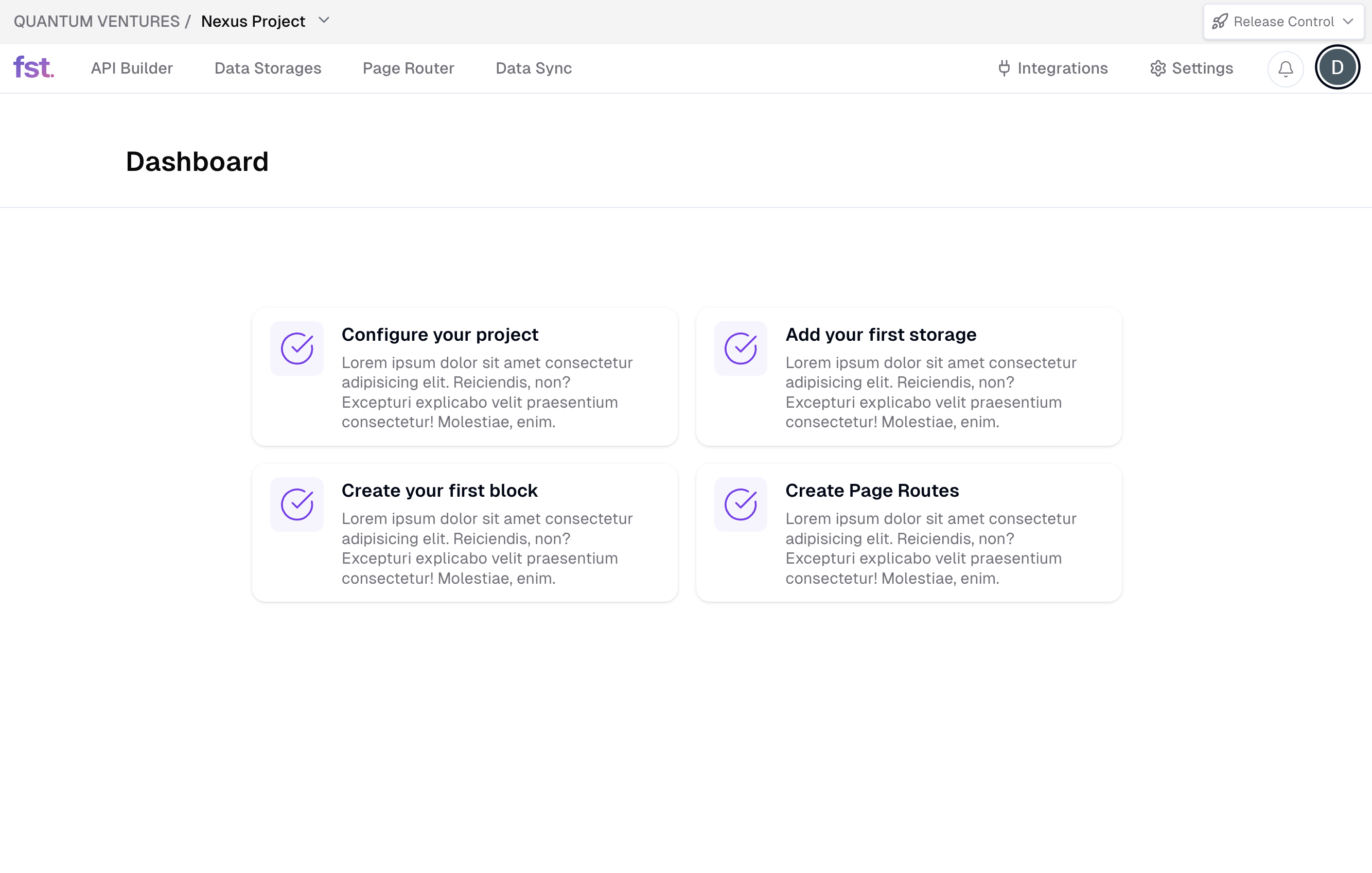Open the project switcher next to QUANTUM VENTURES
This screenshot has width=1372, height=873.
coord(324,21)
